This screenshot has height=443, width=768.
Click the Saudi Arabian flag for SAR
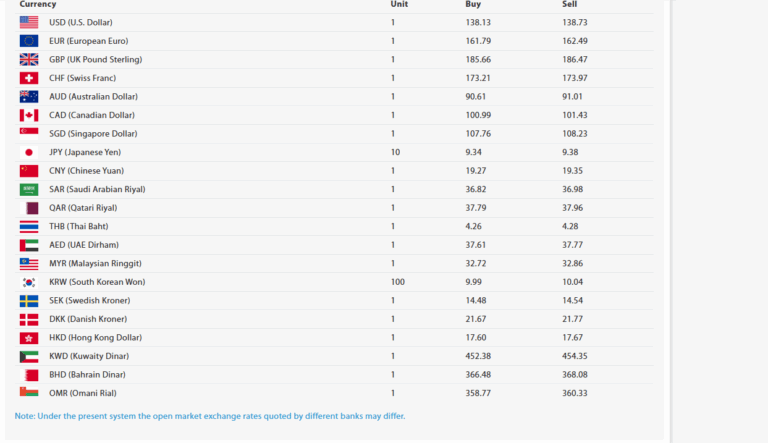(x=29, y=189)
